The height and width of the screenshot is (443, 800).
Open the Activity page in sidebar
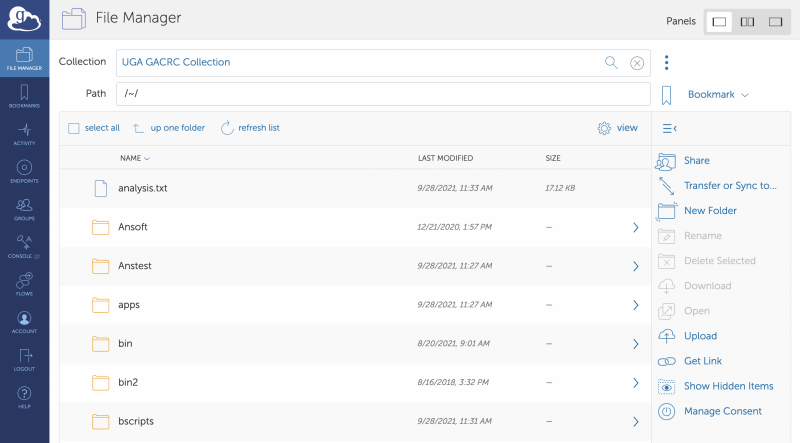click(x=24, y=134)
